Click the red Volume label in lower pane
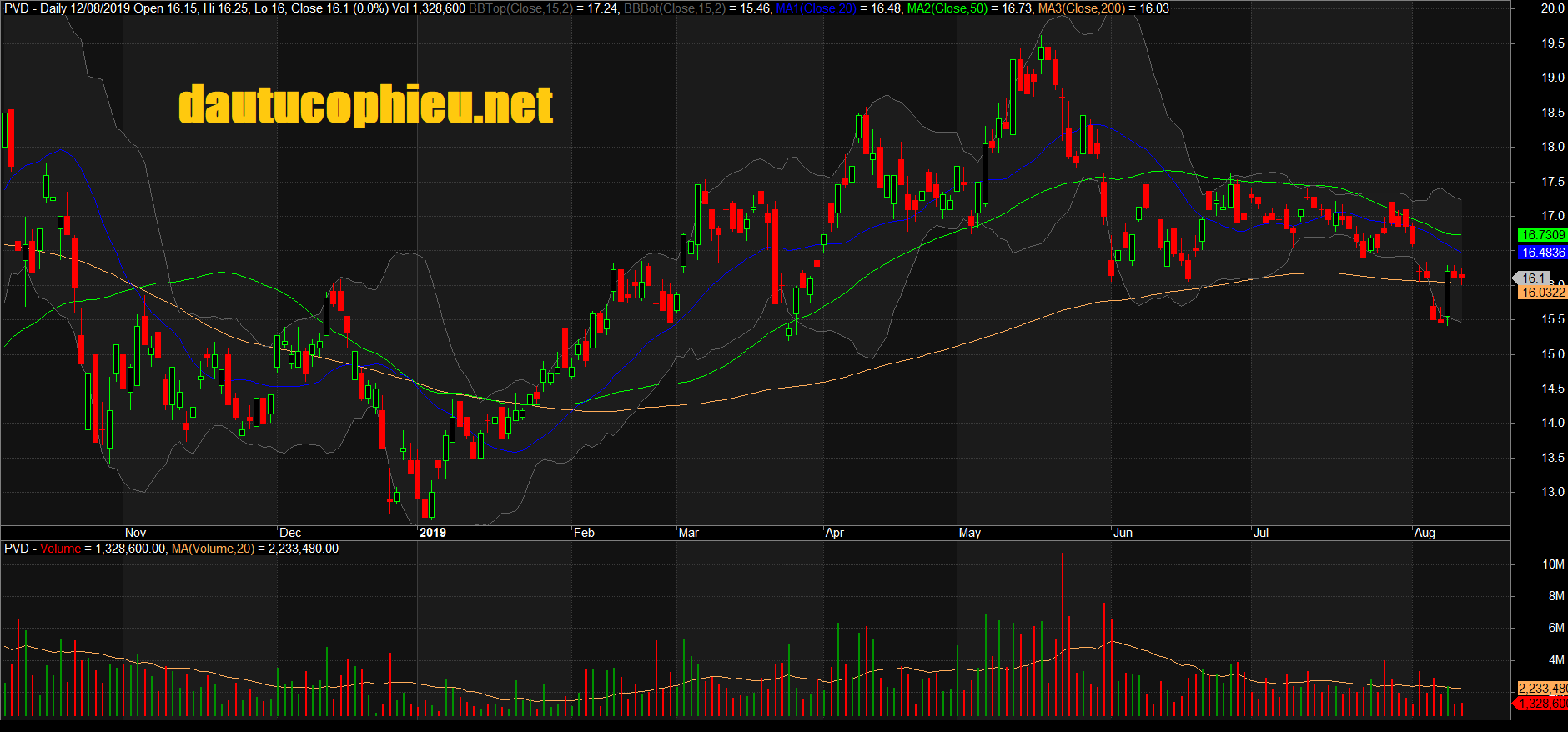This screenshot has width=1568, height=732. point(60,549)
